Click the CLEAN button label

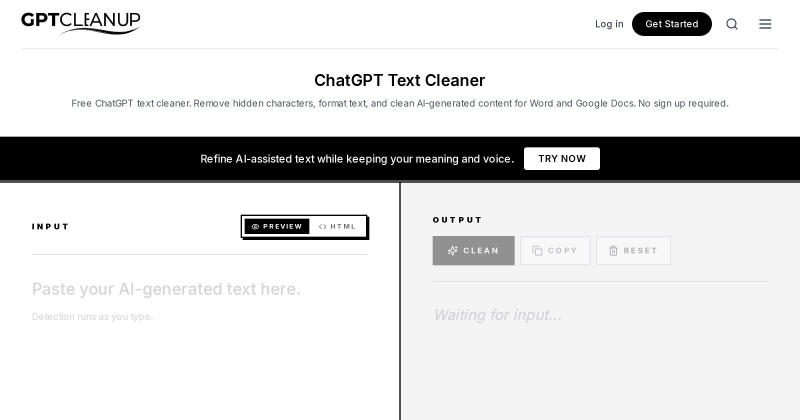coord(481,251)
